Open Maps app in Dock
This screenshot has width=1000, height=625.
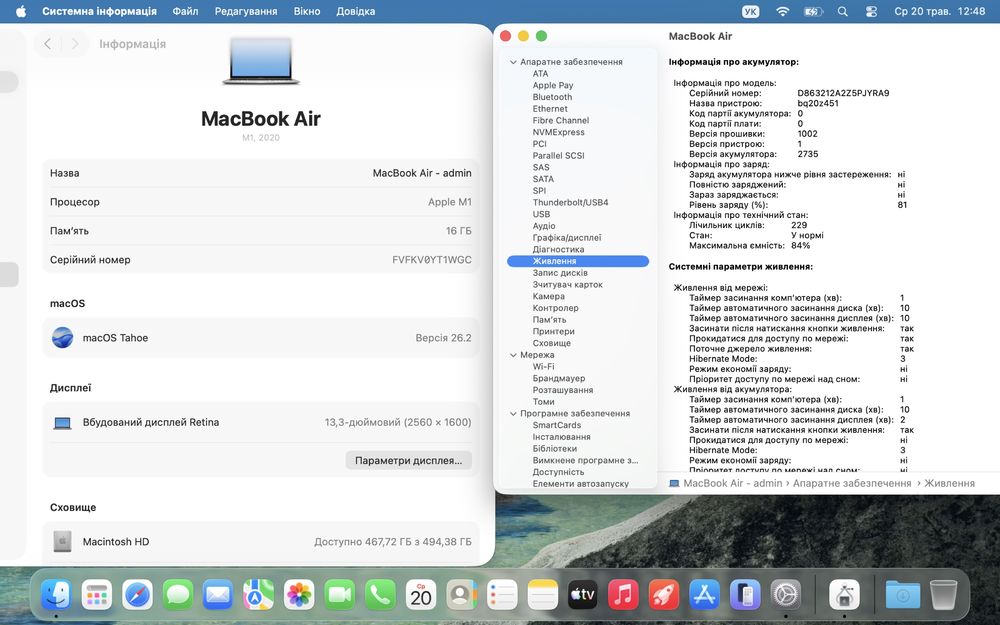[258, 595]
